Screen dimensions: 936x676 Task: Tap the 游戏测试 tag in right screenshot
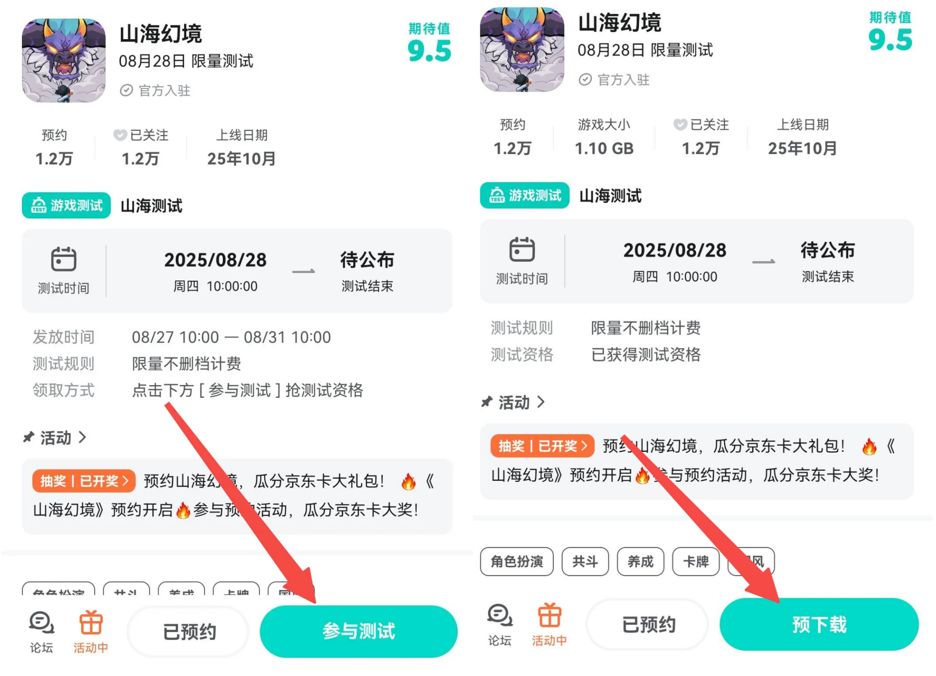coord(525,195)
